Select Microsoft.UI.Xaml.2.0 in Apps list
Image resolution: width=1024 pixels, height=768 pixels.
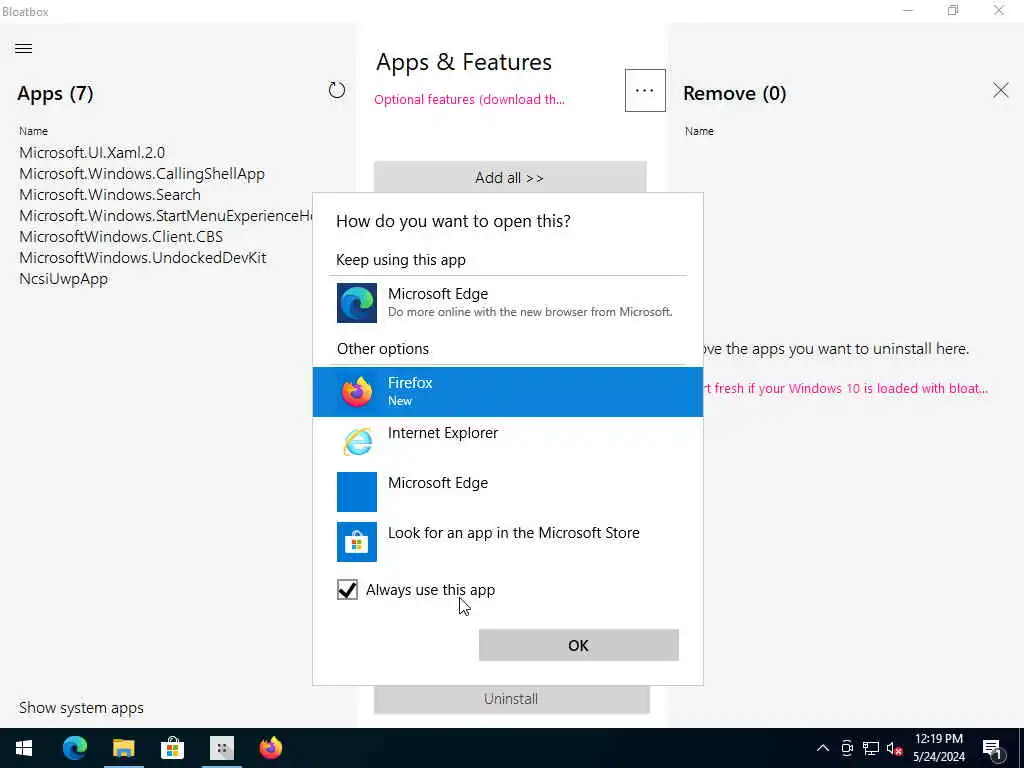(92, 153)
